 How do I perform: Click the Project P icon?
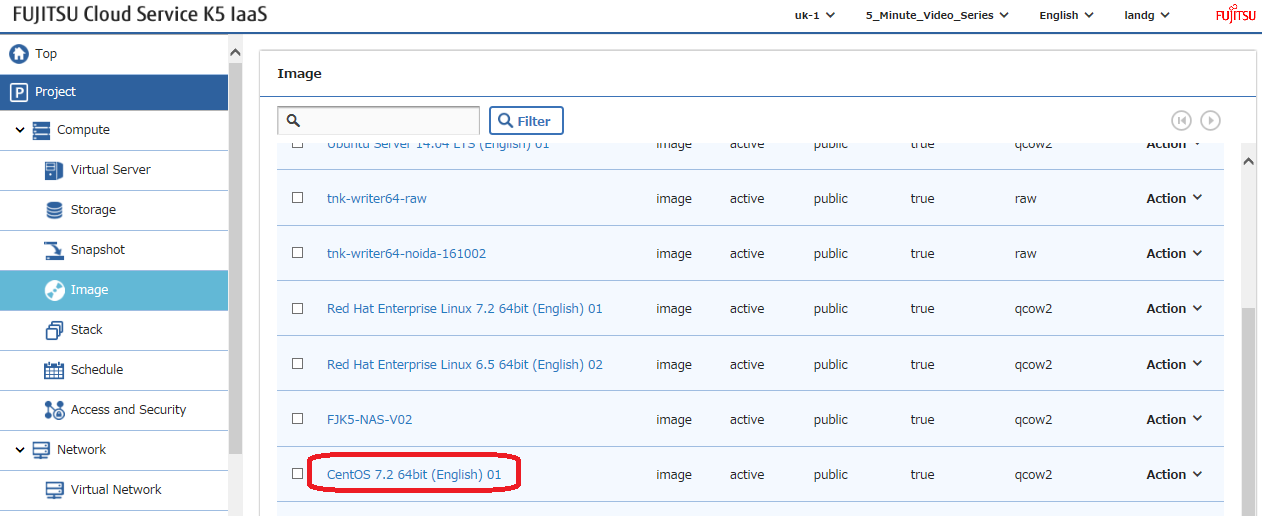pos(18,92)
